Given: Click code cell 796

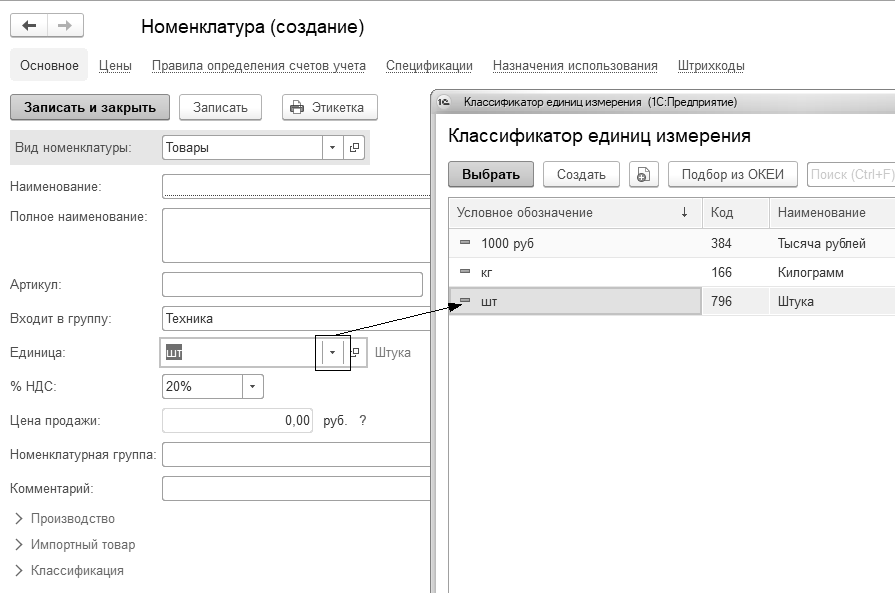Looking at the screenshot, I should point(736,301).
